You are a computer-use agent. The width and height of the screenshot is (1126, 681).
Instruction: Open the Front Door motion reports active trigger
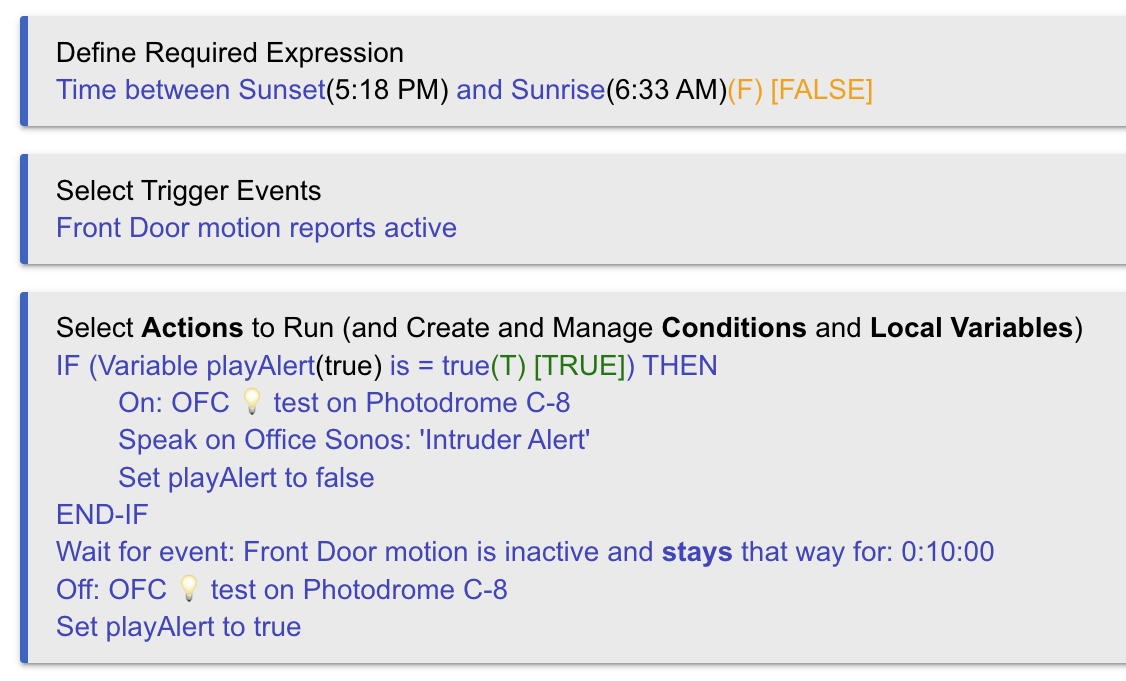click(256, 228)
